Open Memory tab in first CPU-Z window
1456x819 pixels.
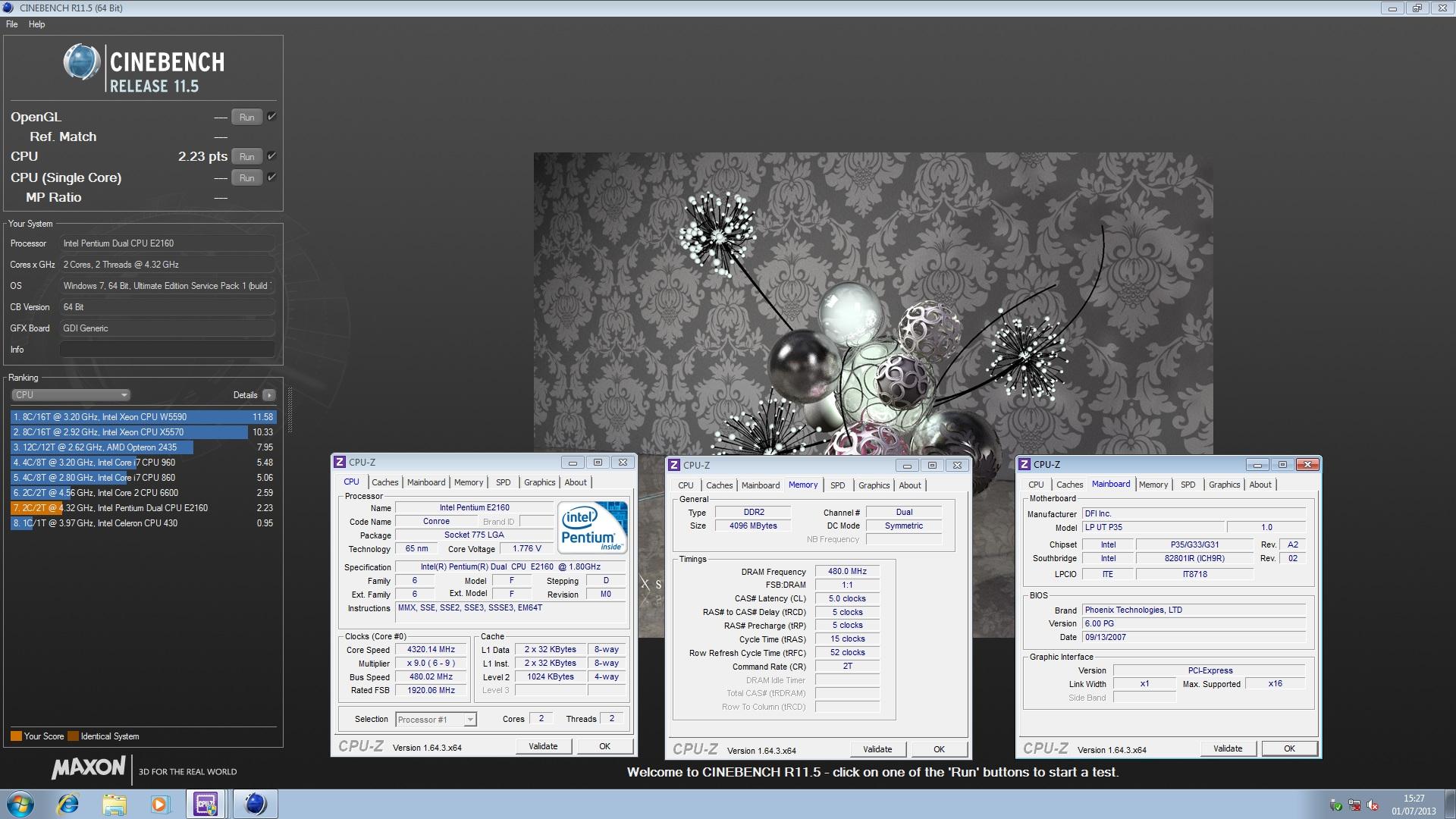pos(469,482)
